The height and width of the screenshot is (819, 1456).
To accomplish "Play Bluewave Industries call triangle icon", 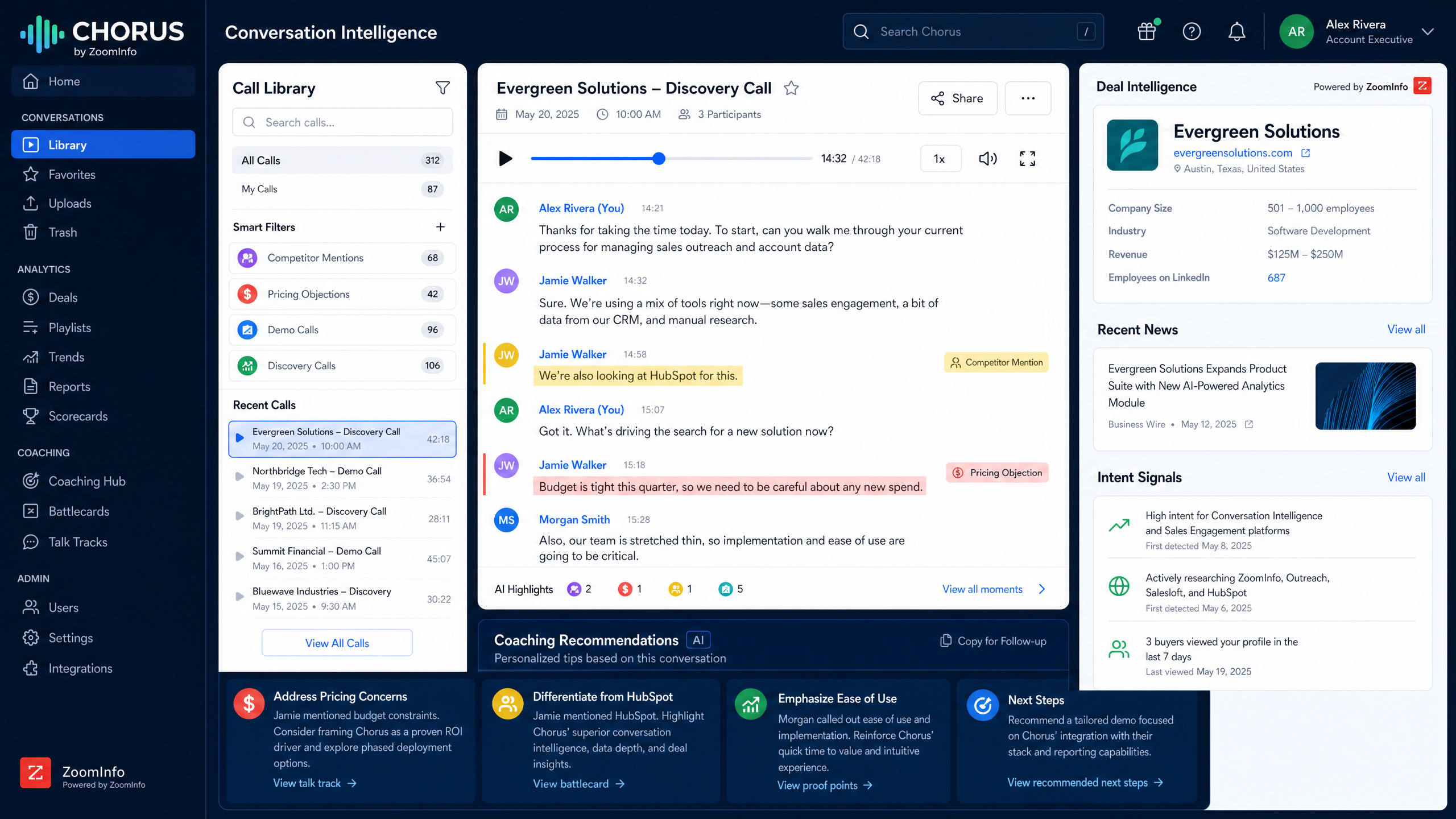I will pyautogui.click(x=239, y=597).
